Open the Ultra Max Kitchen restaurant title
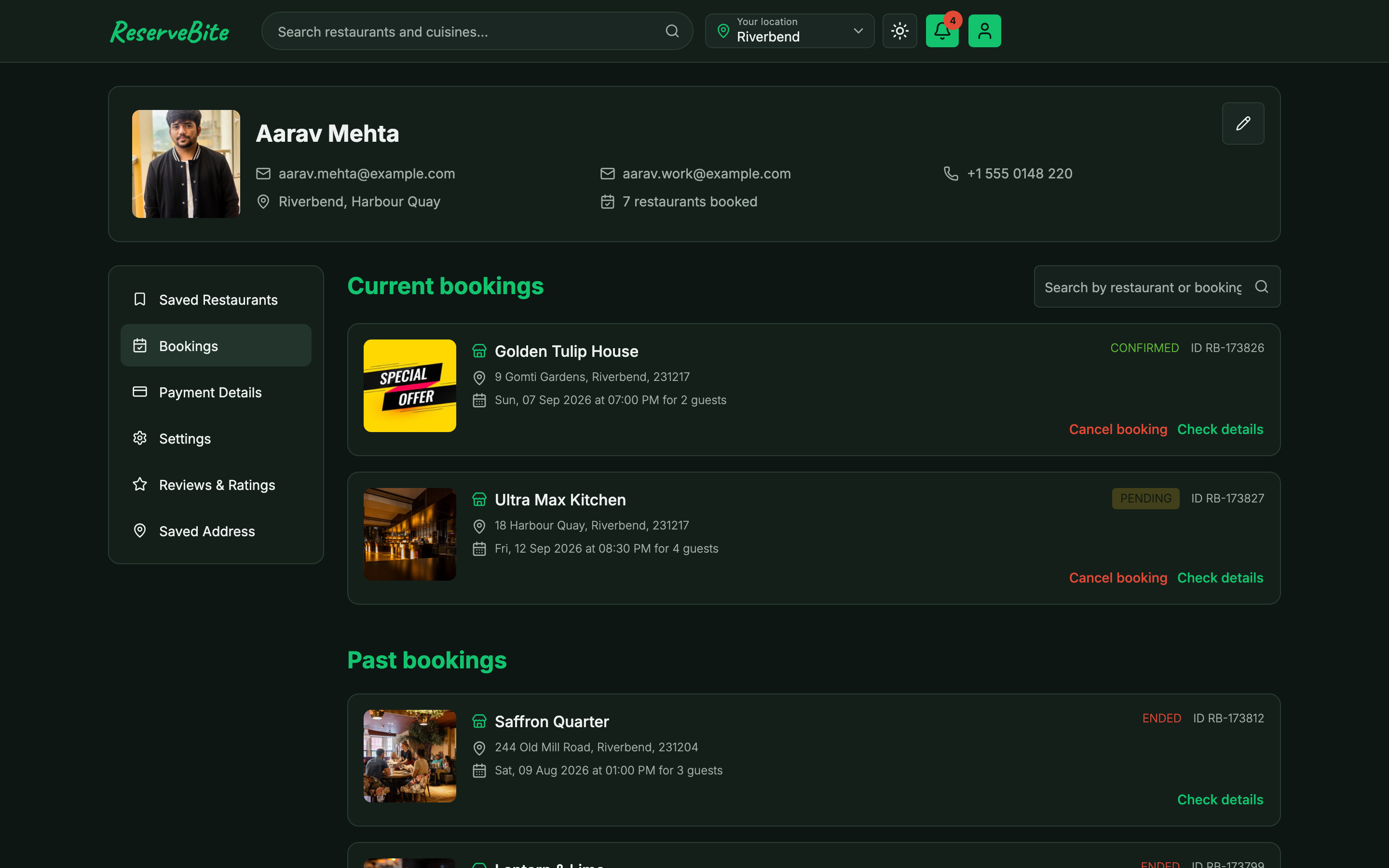The width and height of the screenshot is (1389, 868). click(x=560, y=500)
